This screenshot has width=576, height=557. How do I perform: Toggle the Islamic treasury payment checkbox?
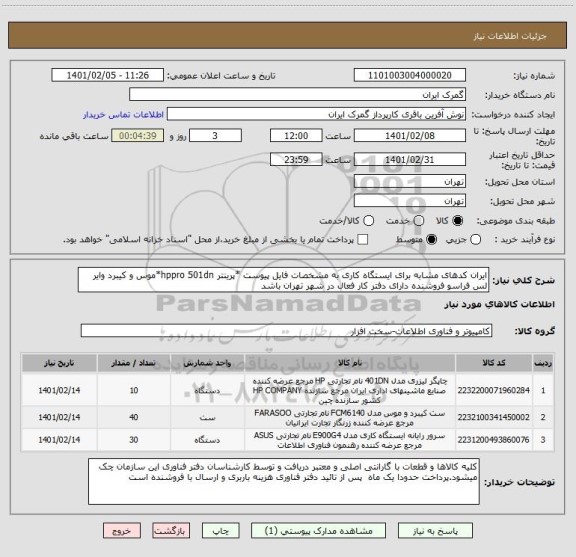(x=363, y=240)
